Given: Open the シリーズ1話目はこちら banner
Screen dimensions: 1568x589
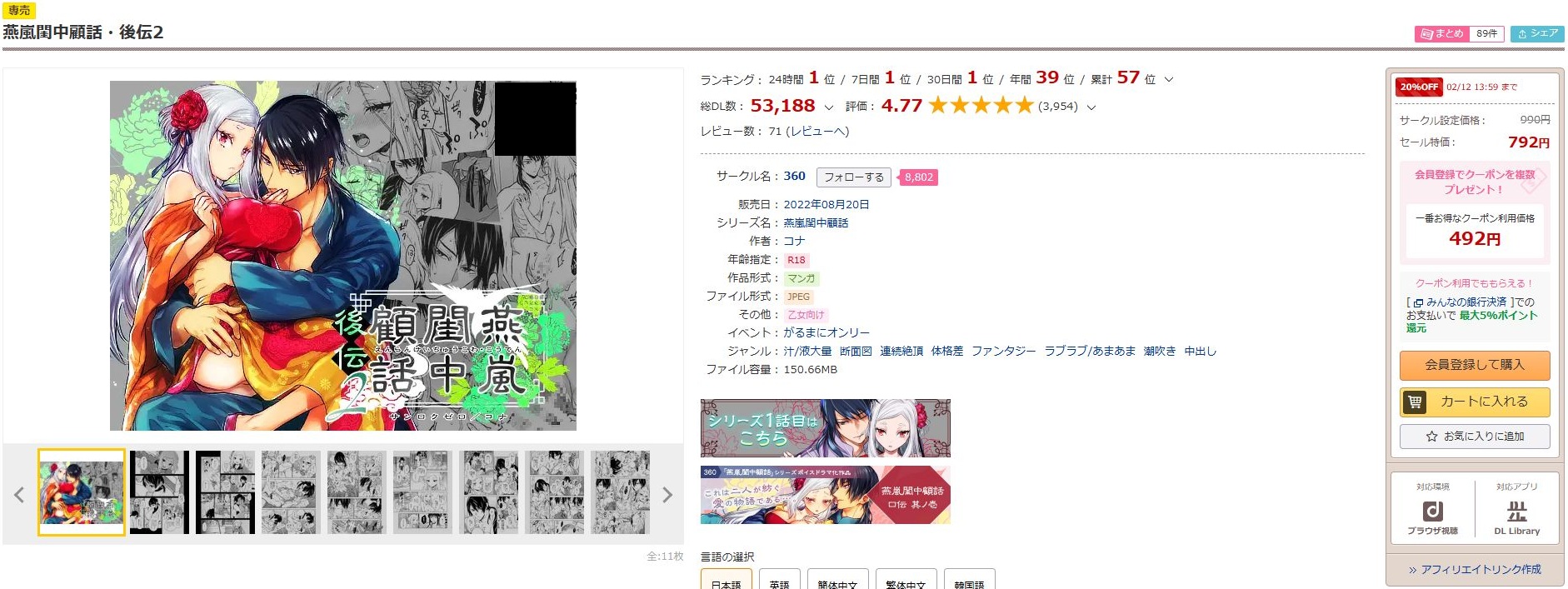Looking at the screenshot, I should tap(825, 428).
